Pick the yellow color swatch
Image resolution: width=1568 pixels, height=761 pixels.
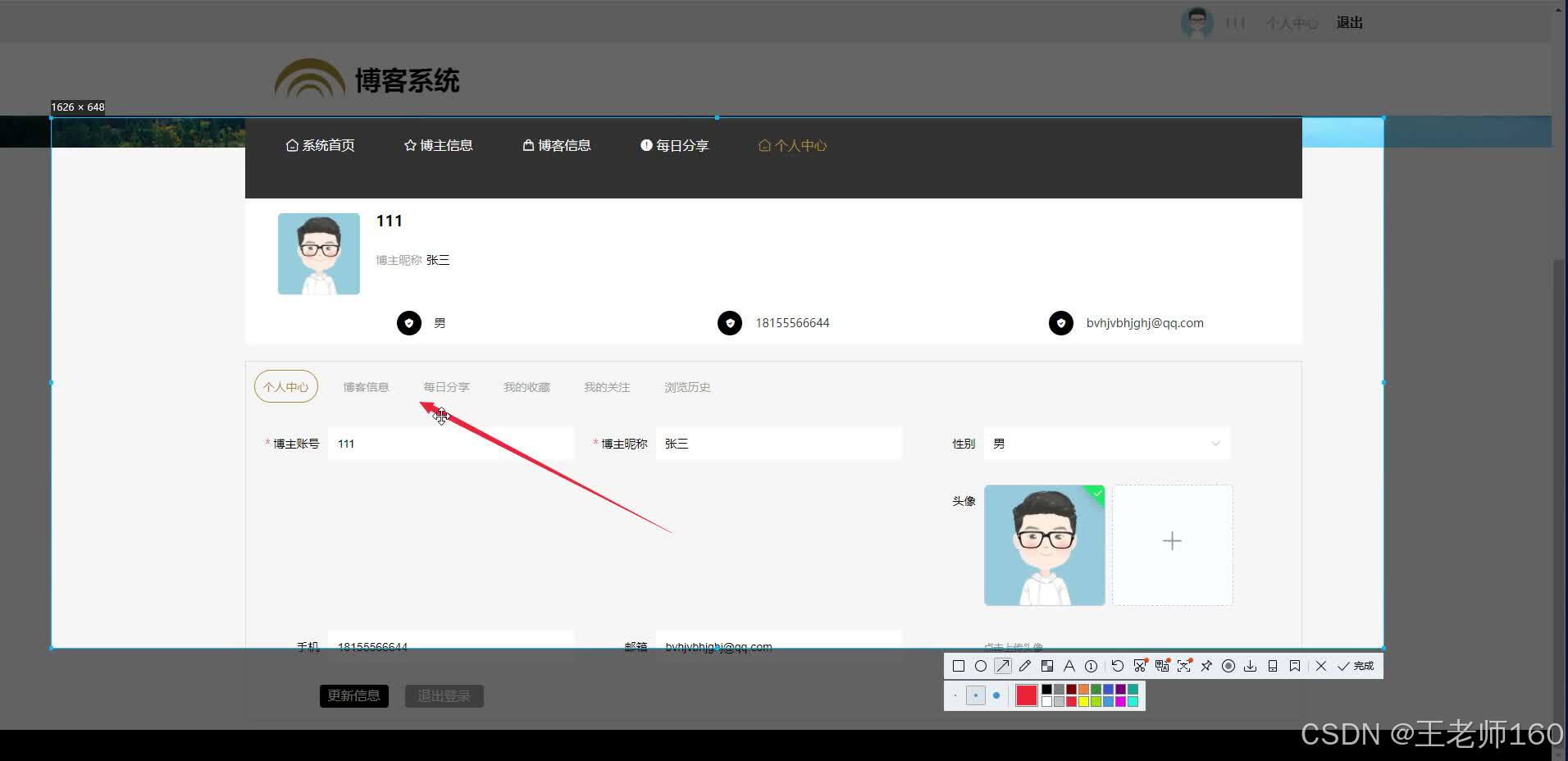1084,702
